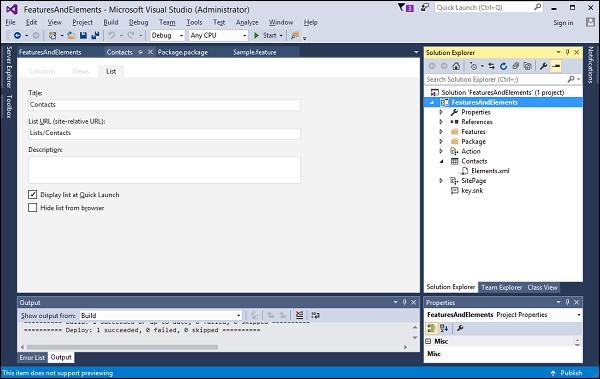
Task: Click the Clear All icon in Output toolbar
Action: pyautogui.click(x=299, y=315)
